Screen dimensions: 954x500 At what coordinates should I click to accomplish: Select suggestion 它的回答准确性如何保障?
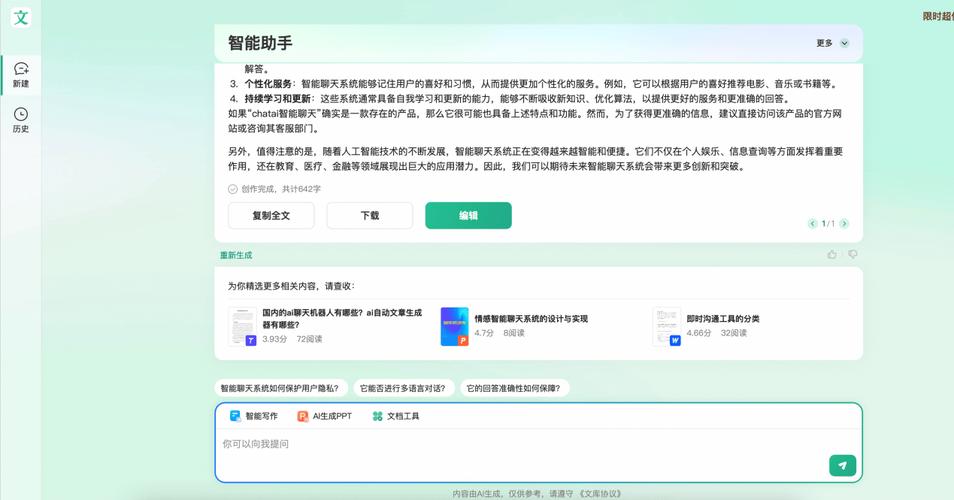click(x=514, y=388)
